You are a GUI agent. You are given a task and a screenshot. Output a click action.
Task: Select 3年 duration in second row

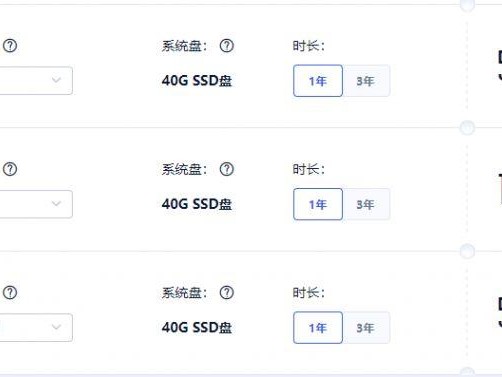pos(366,204)
